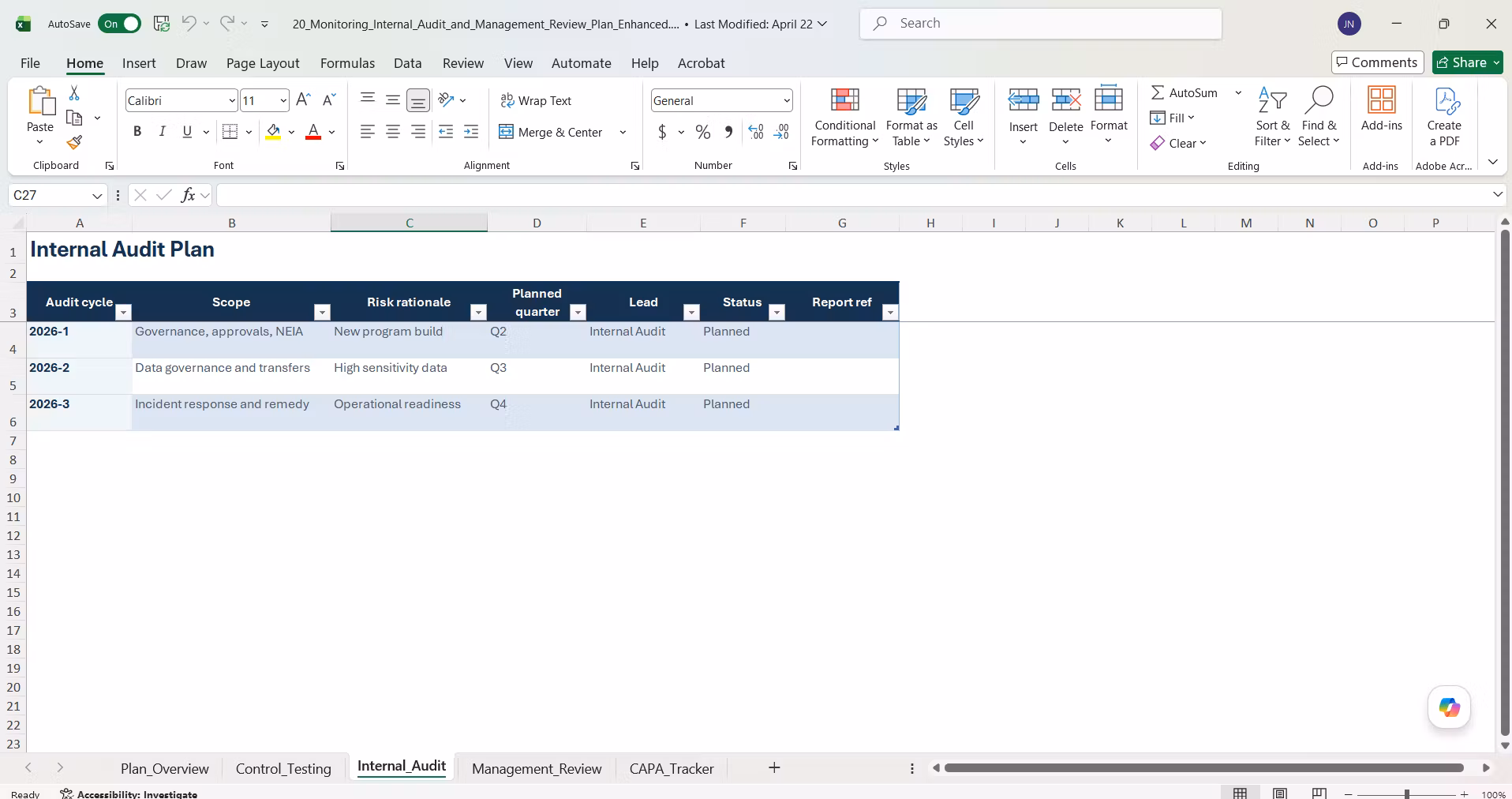Open the Add-ins gallery
Viewport: 1512px width, 799px height.
click(x=1381, y=109)
